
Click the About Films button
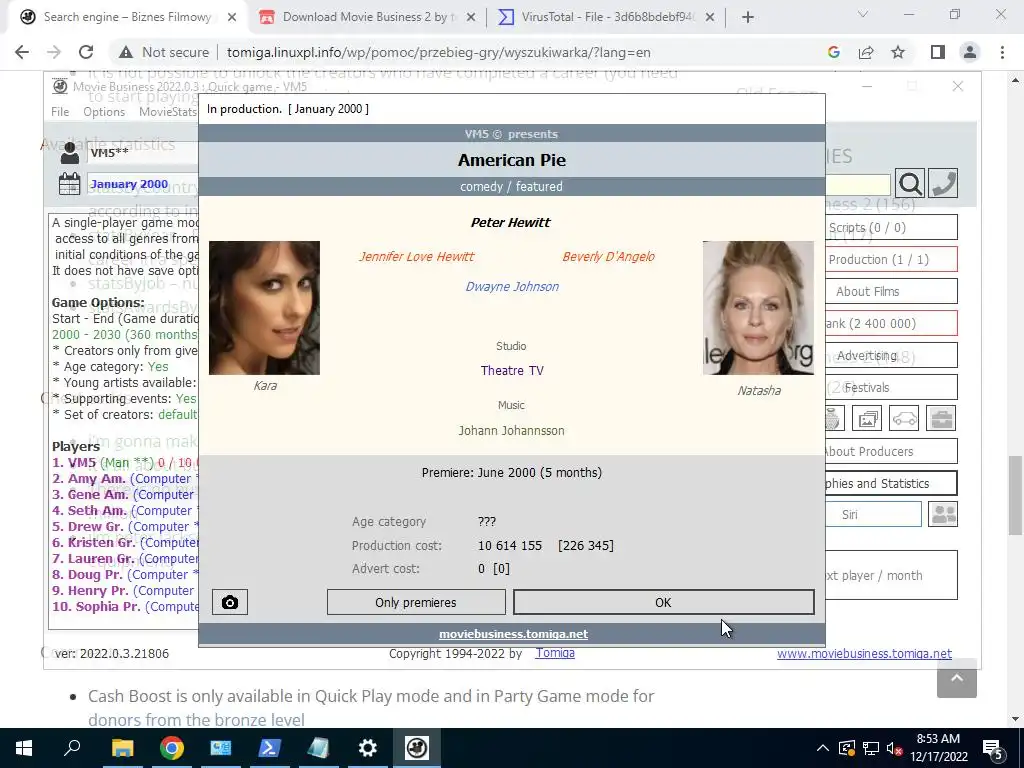891,291
